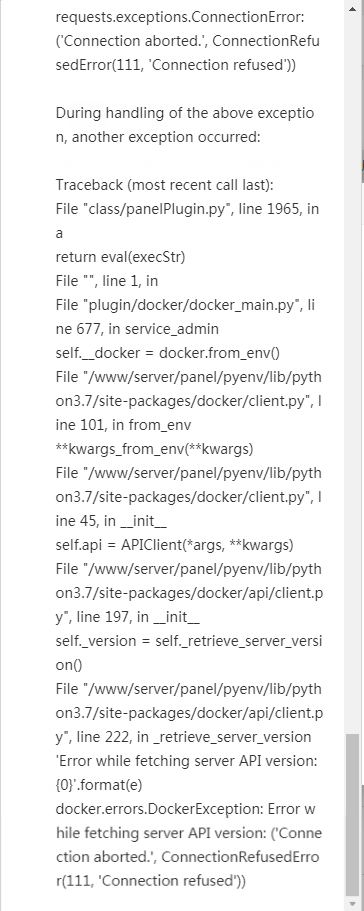Click the '{0}'.format(e)' line

tap(99, 784)
